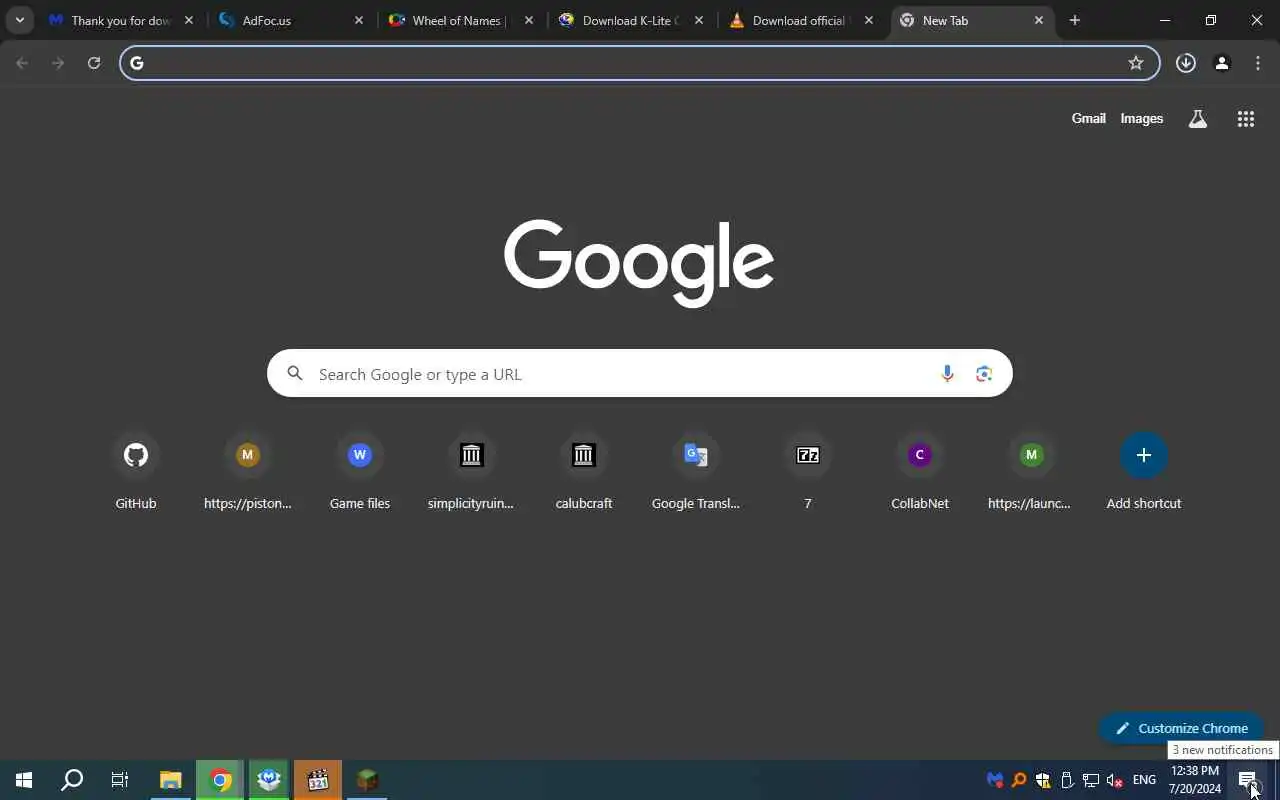
Task: Go forward to next page
Action: [58, 63]
